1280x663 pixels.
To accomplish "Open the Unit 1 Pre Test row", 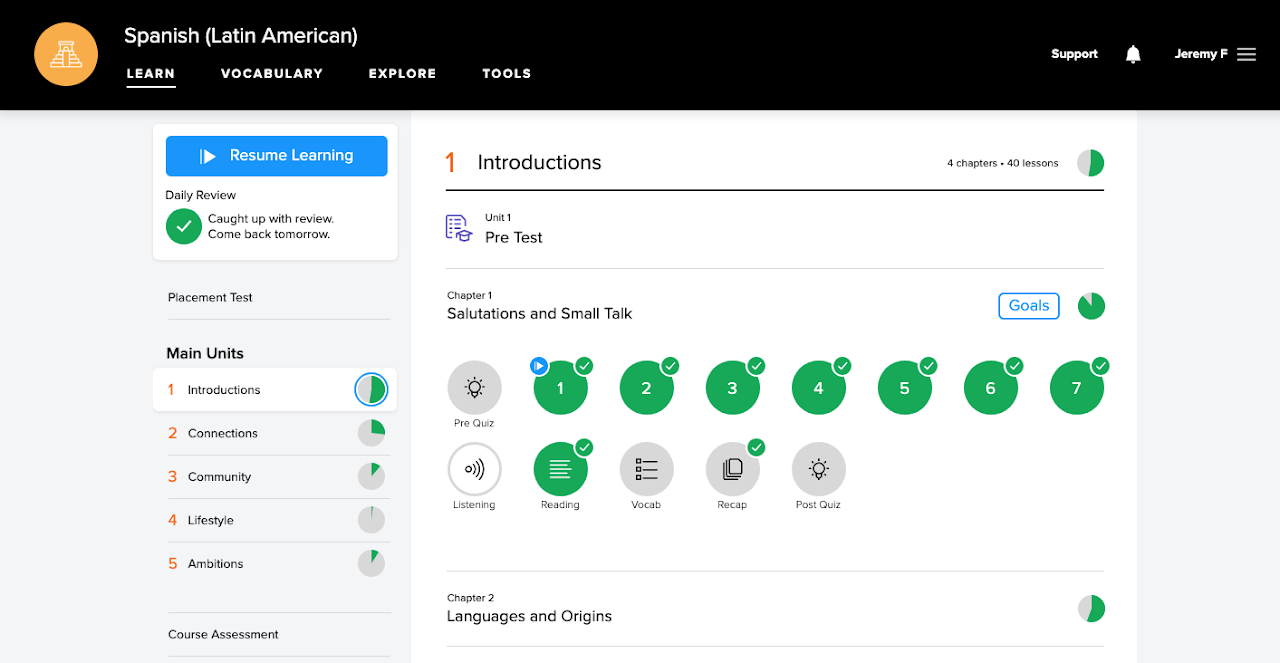I will tap(775, 229).
